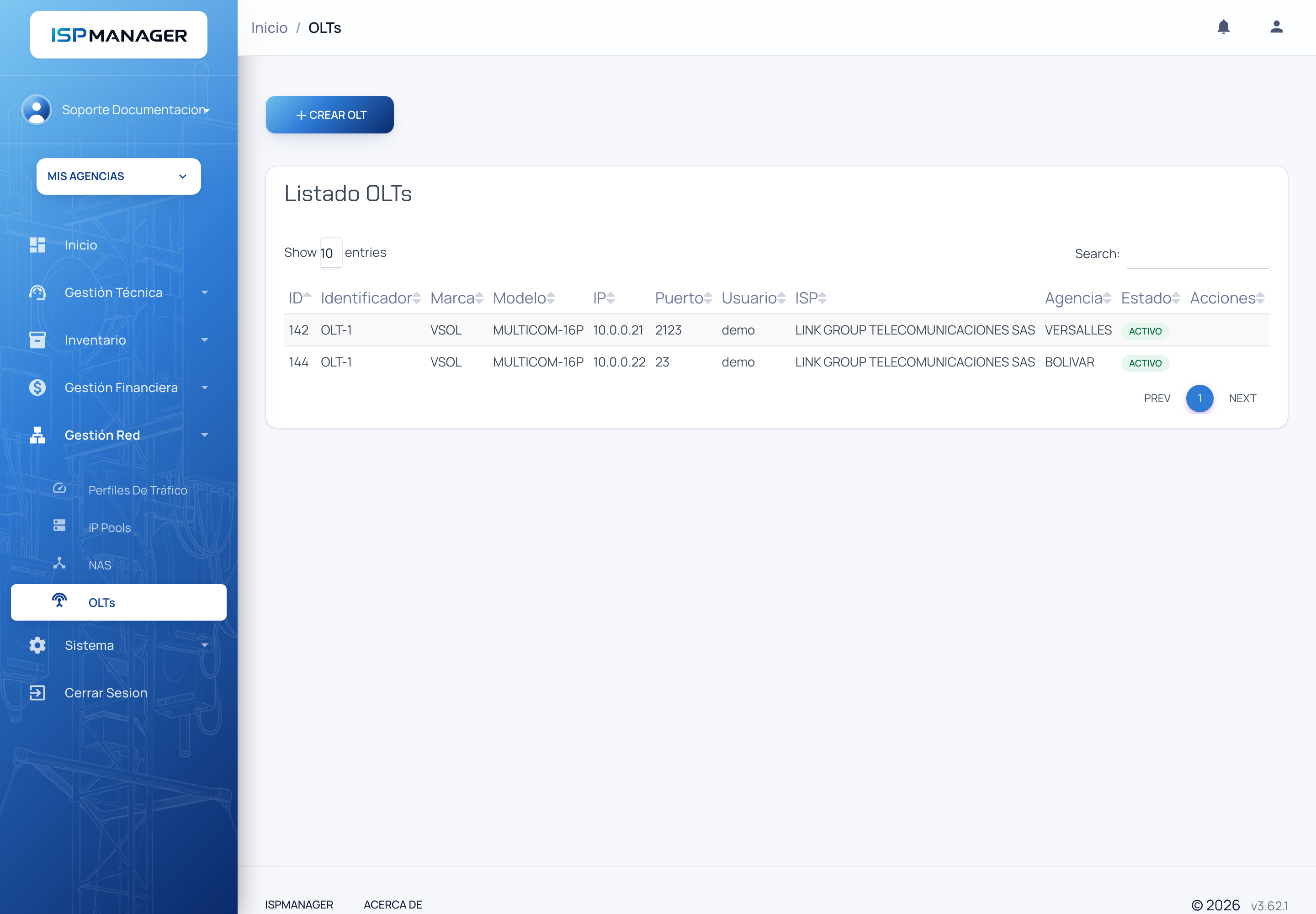Screen dimensions: 1316x914
Task: Click ACTIVO badge in BOLIVAR row
Action: click(x=1145, y=363)
